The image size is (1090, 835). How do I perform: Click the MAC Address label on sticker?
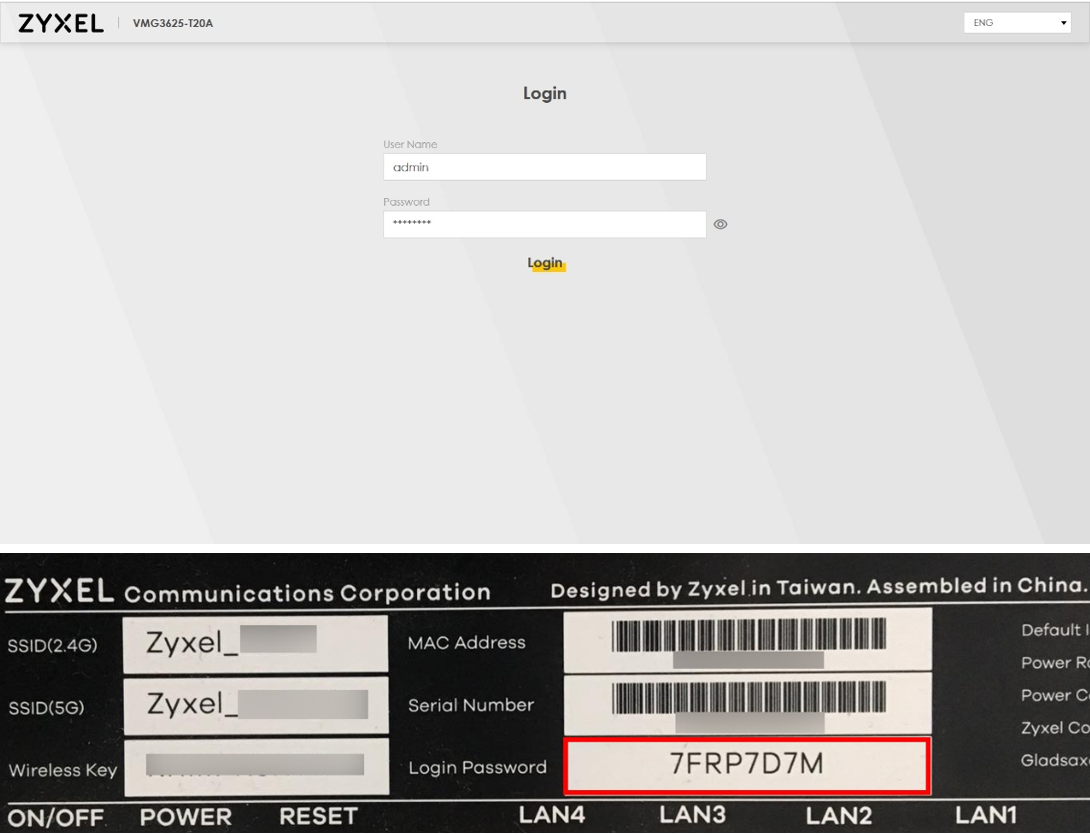[x=466, y=643]
